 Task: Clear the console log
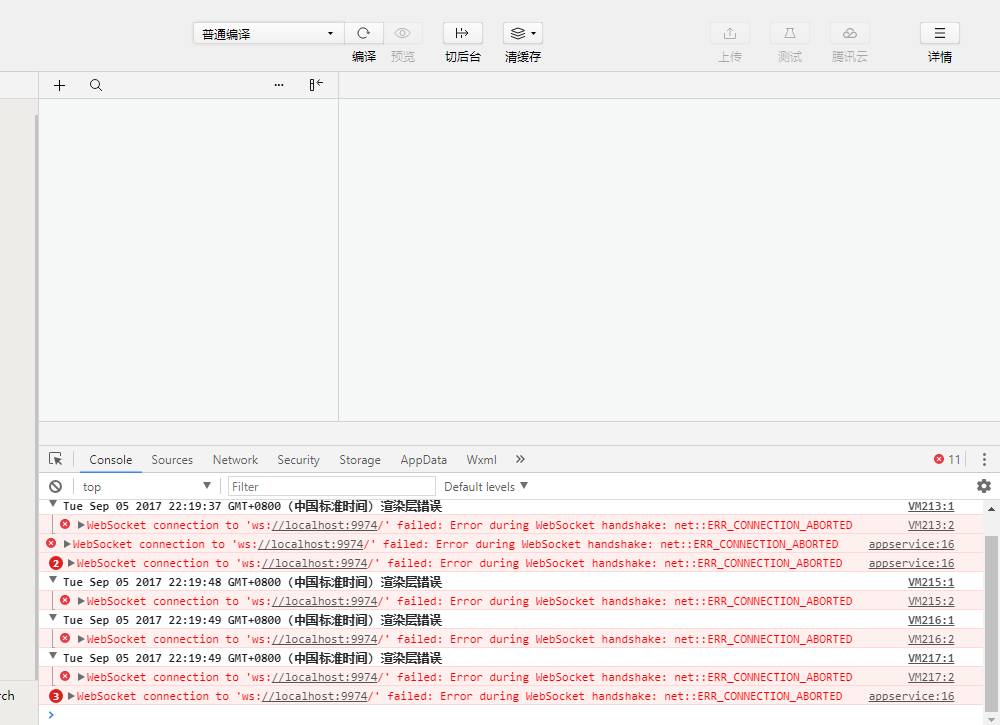[x=55, y=487]
